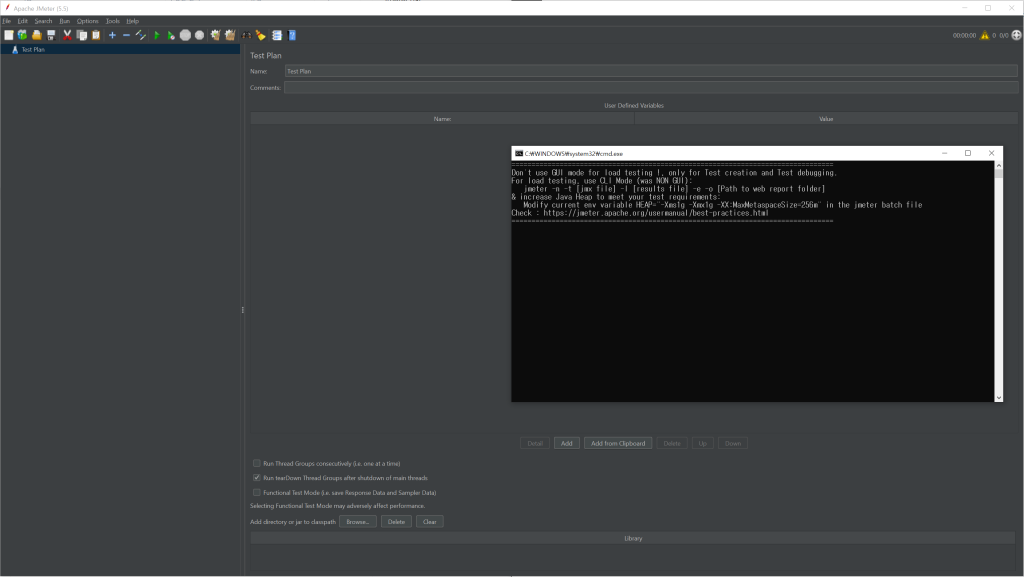The image size is (1024, 577).
Task: Maximize the cmd.exe window
Action: click(968, 153)
